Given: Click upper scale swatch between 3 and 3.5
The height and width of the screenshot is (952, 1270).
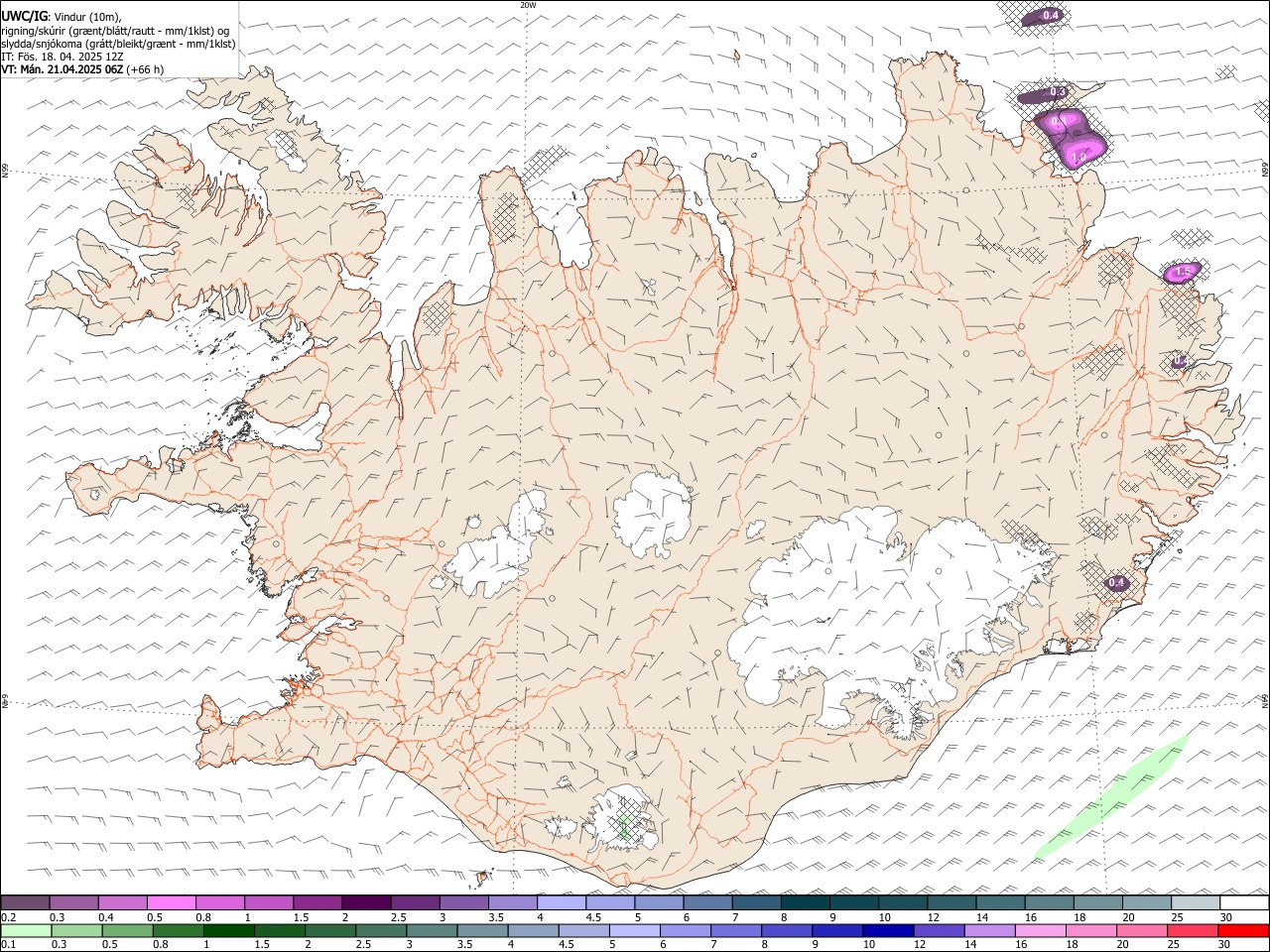Looking at the screenshot, I should pyautogui.click(x=464, y=902).
